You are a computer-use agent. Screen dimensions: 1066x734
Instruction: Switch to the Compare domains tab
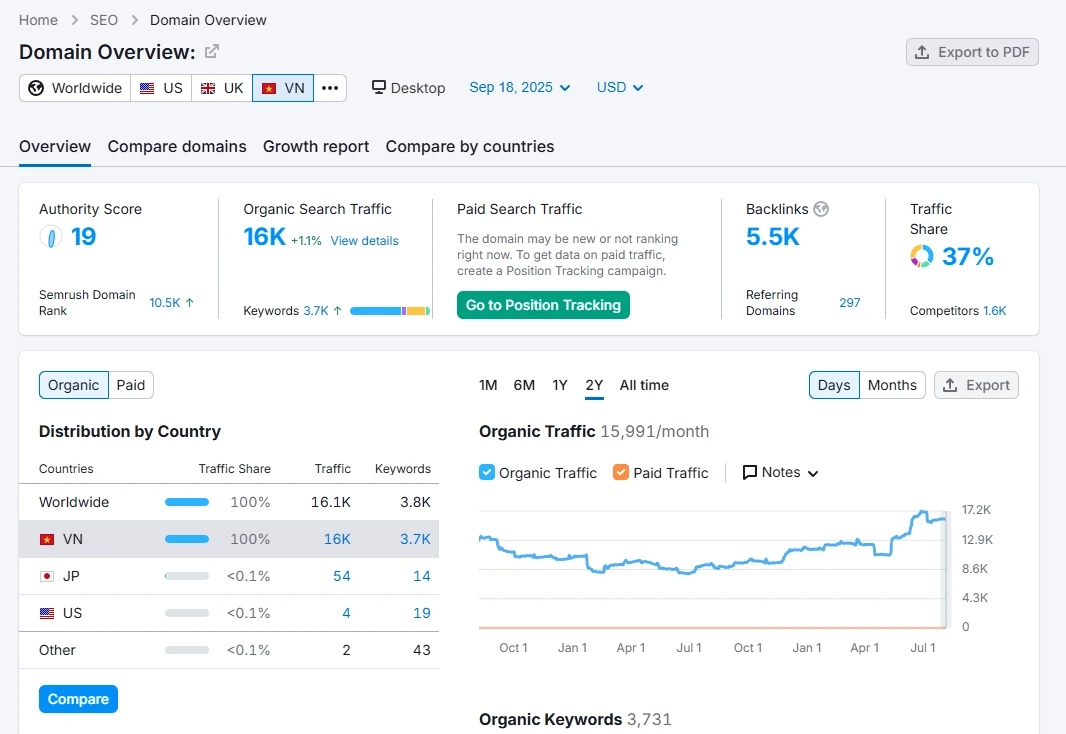point(177,146)
